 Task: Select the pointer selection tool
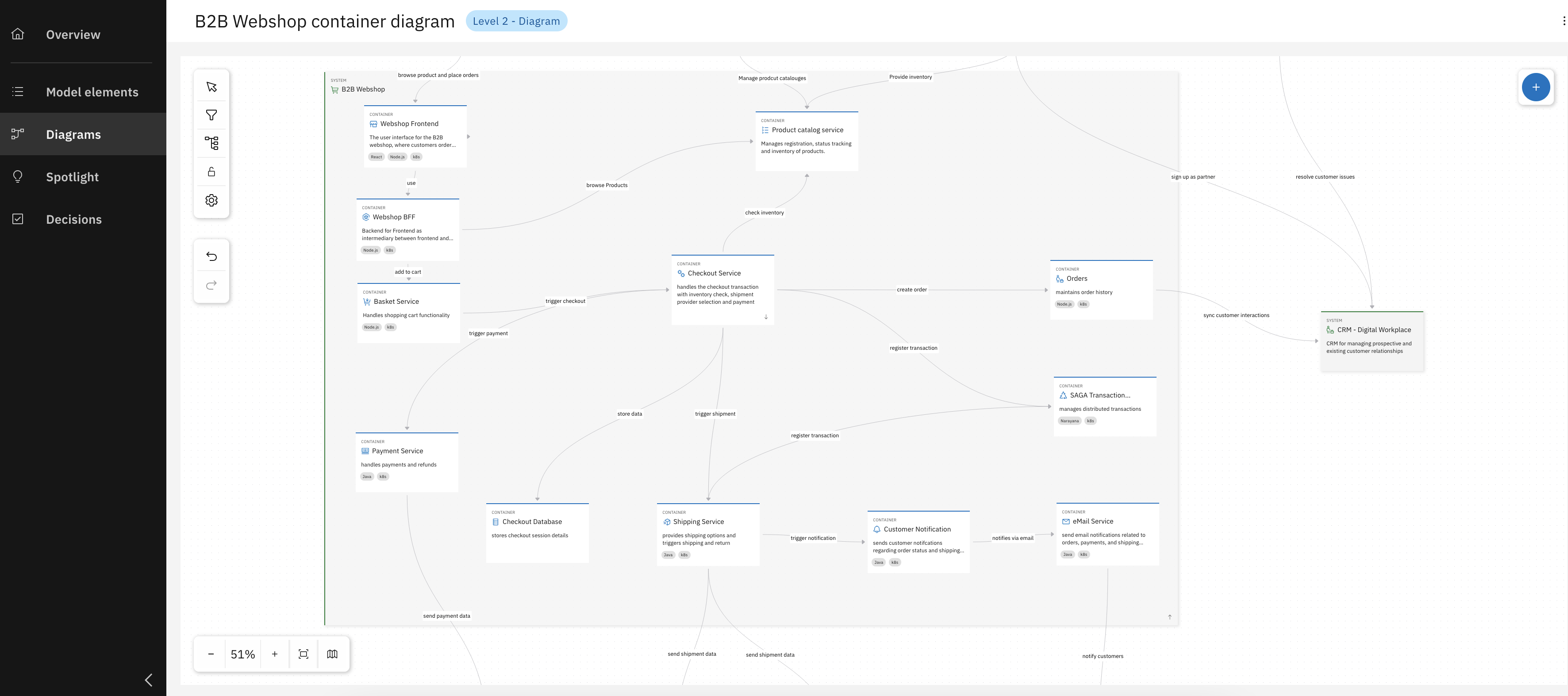coord(211,87)
